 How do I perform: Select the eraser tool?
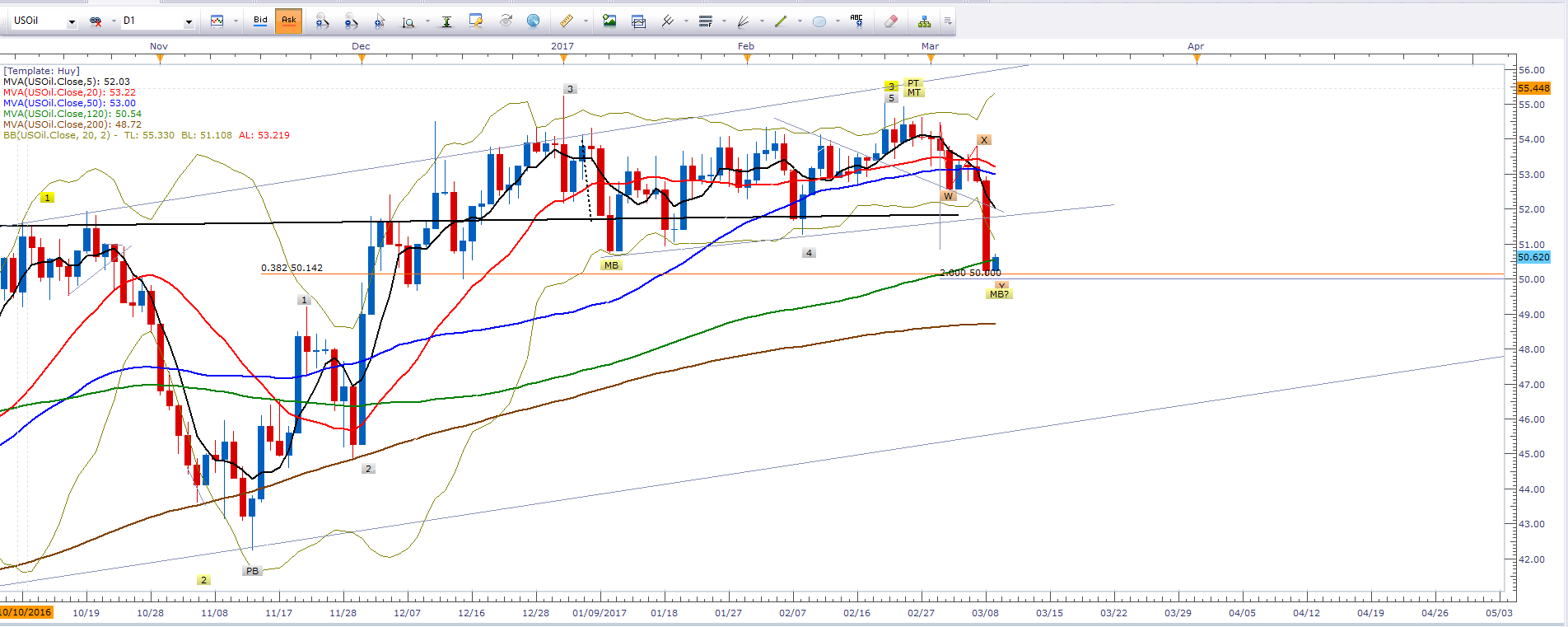point(890,21)
